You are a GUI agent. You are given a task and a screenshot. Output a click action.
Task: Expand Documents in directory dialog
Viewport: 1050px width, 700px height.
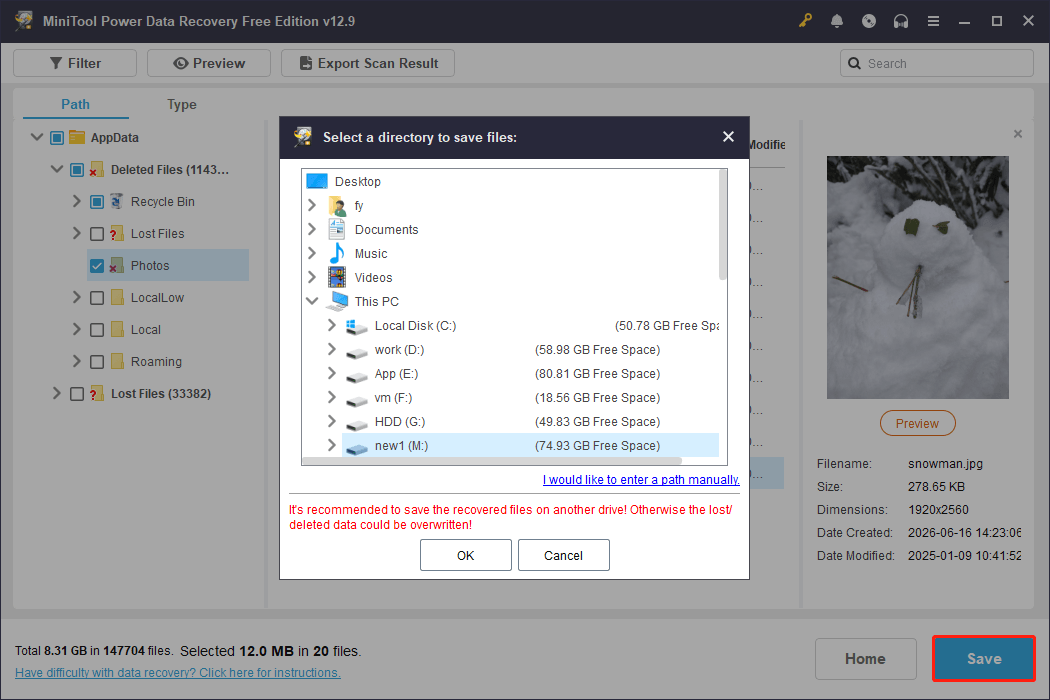point(312,229)
